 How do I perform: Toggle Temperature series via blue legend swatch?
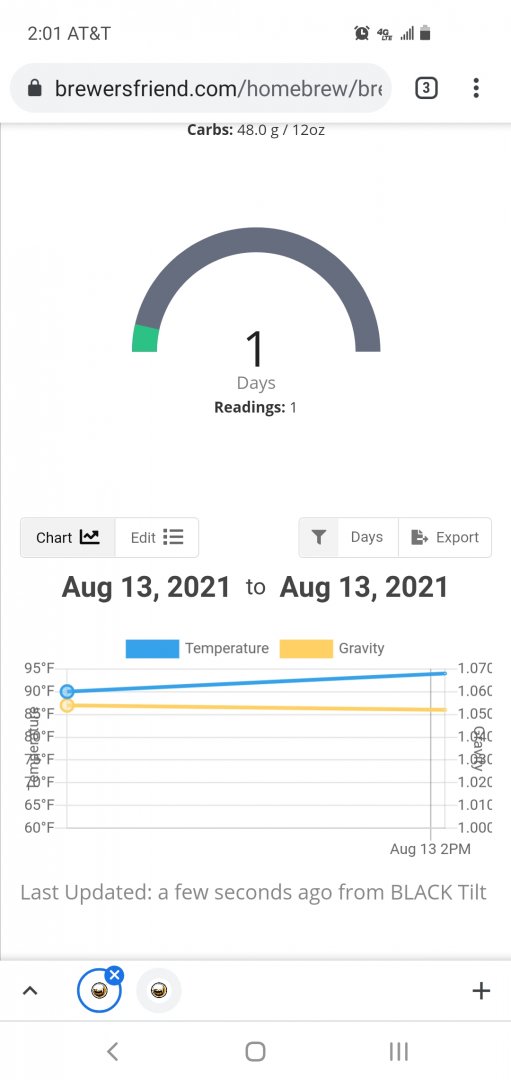coord(152,649)
